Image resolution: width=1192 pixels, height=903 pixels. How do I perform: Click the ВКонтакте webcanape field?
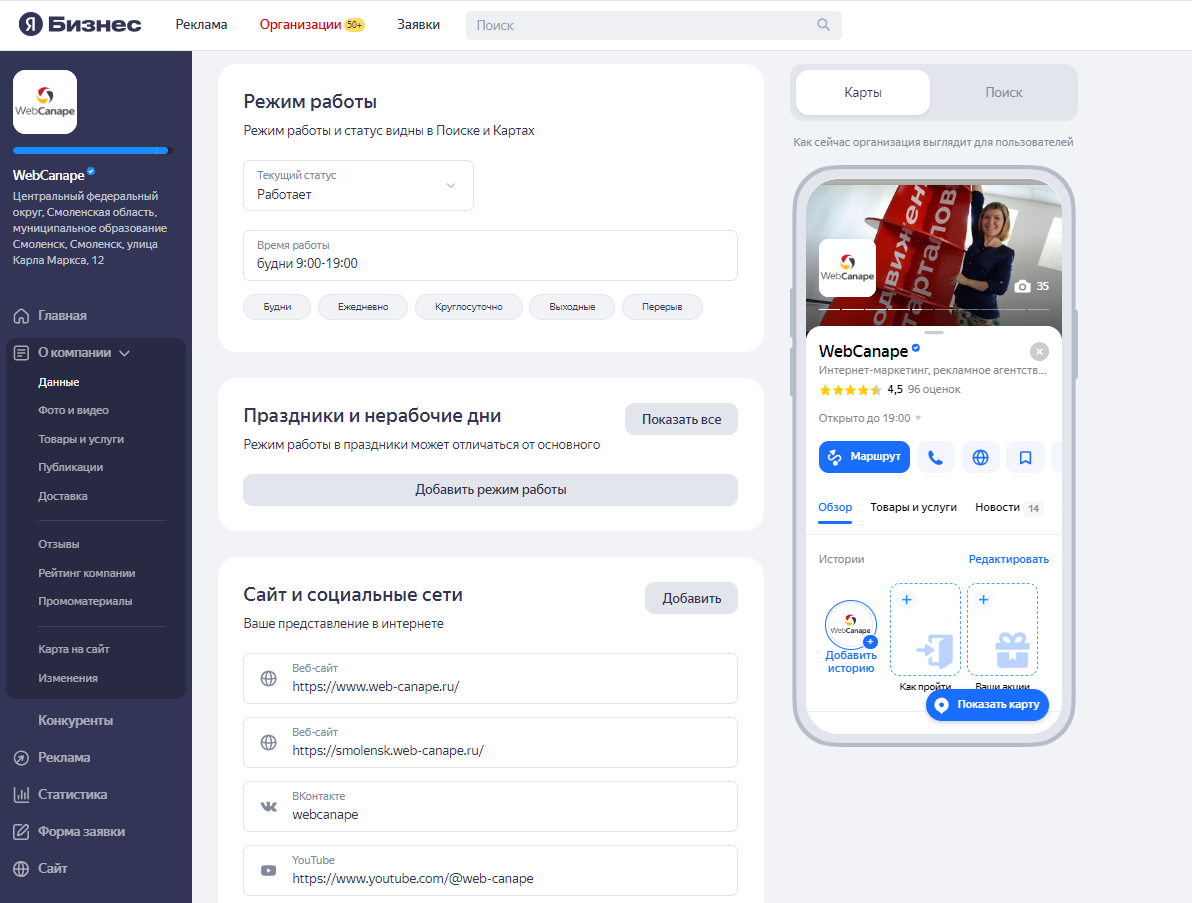(490, 806)
